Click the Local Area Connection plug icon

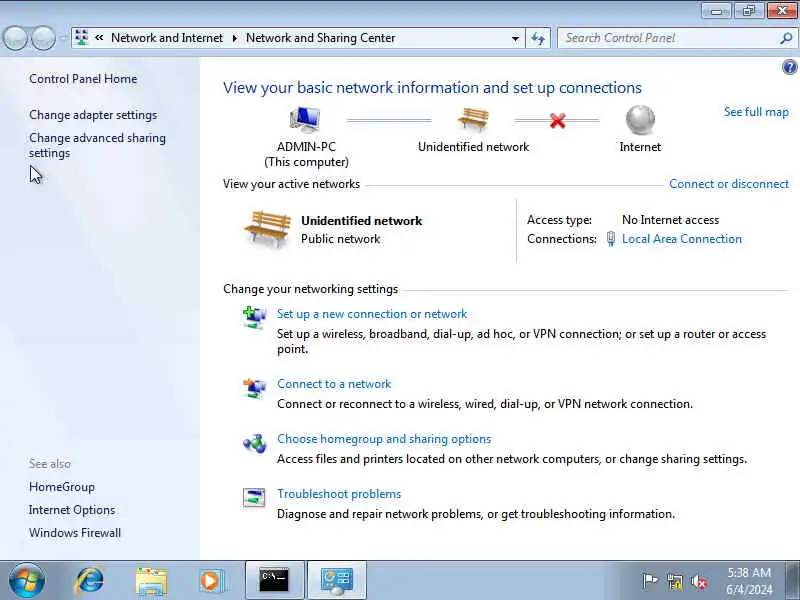pyautogui.click(x=611, y=239)
